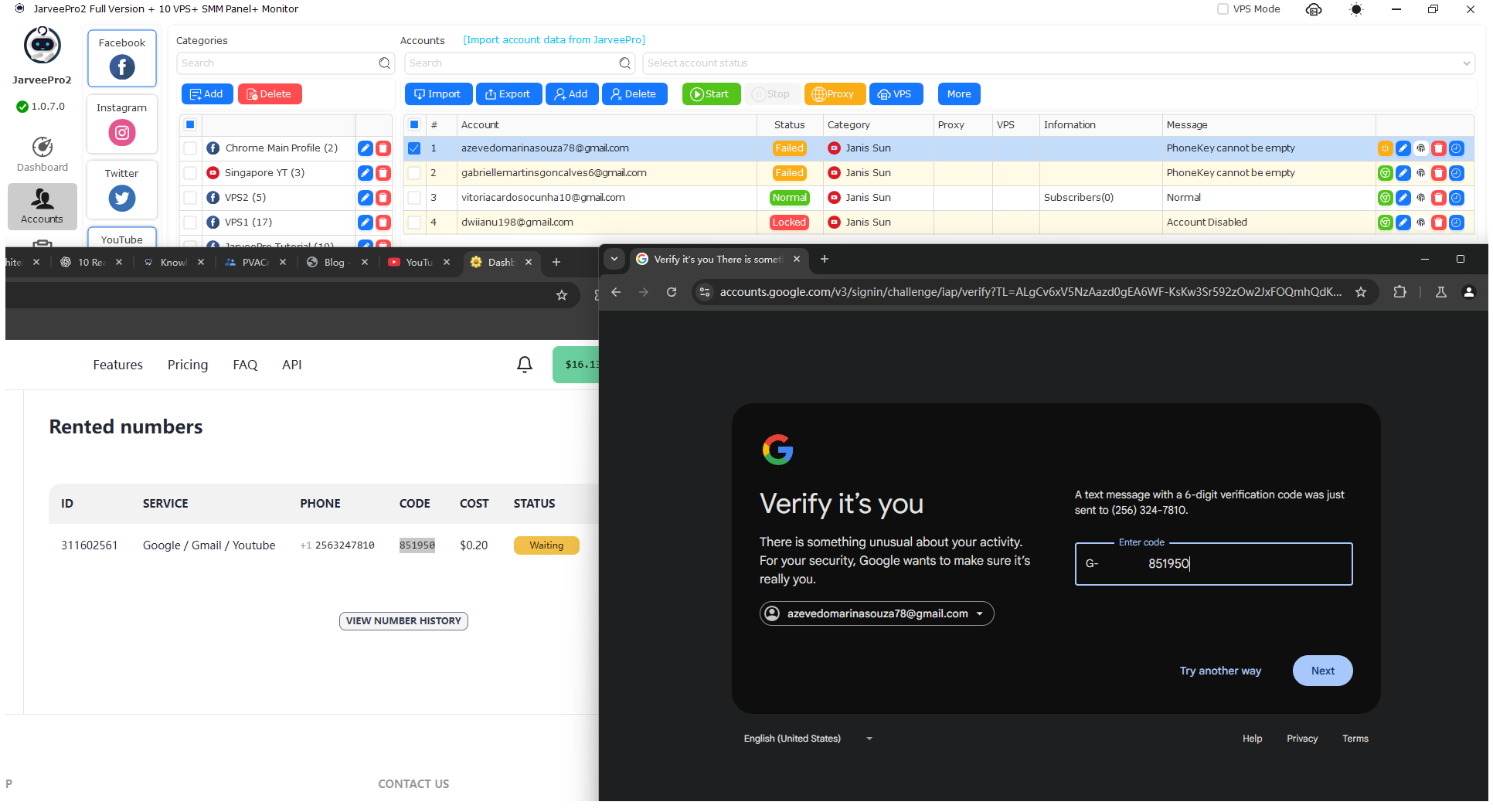The width and height of the screenshot is (1493, 812).
Task: Go to Dashboard in JarveePro2 sidebar
Action: coord(43,155)
